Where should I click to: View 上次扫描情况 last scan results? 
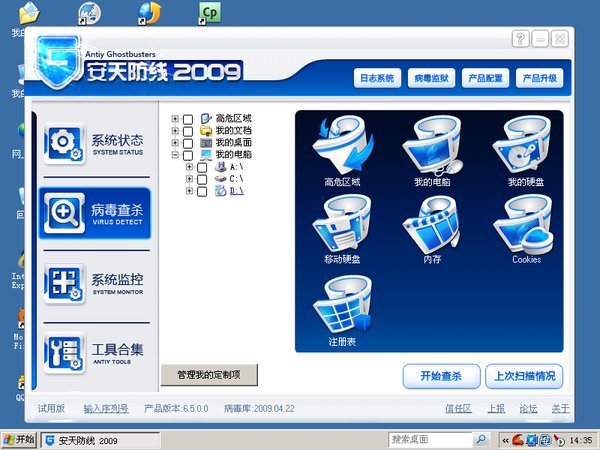[524, 376]
